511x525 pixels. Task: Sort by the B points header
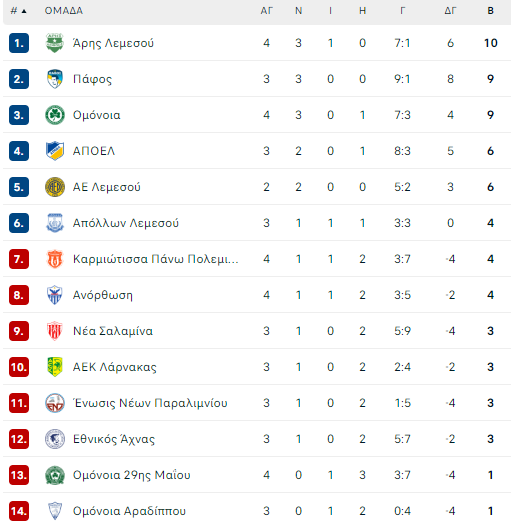490,11
